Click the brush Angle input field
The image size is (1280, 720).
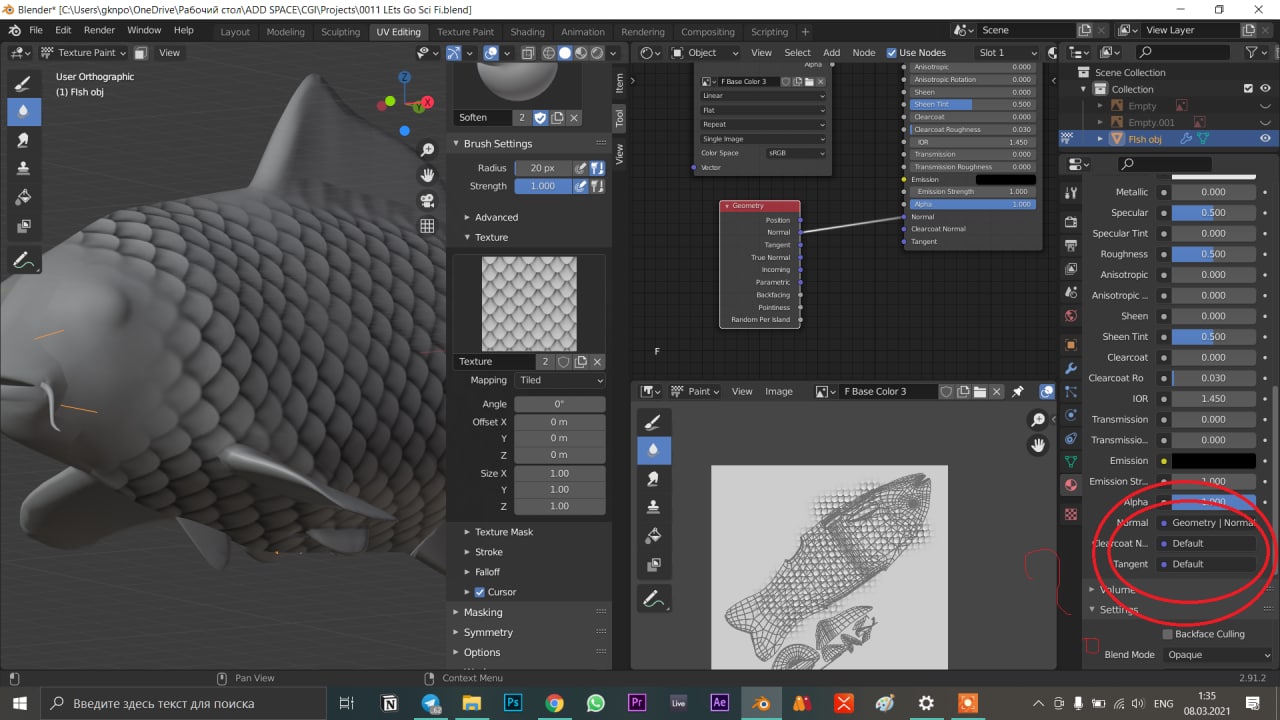(560, 404)
